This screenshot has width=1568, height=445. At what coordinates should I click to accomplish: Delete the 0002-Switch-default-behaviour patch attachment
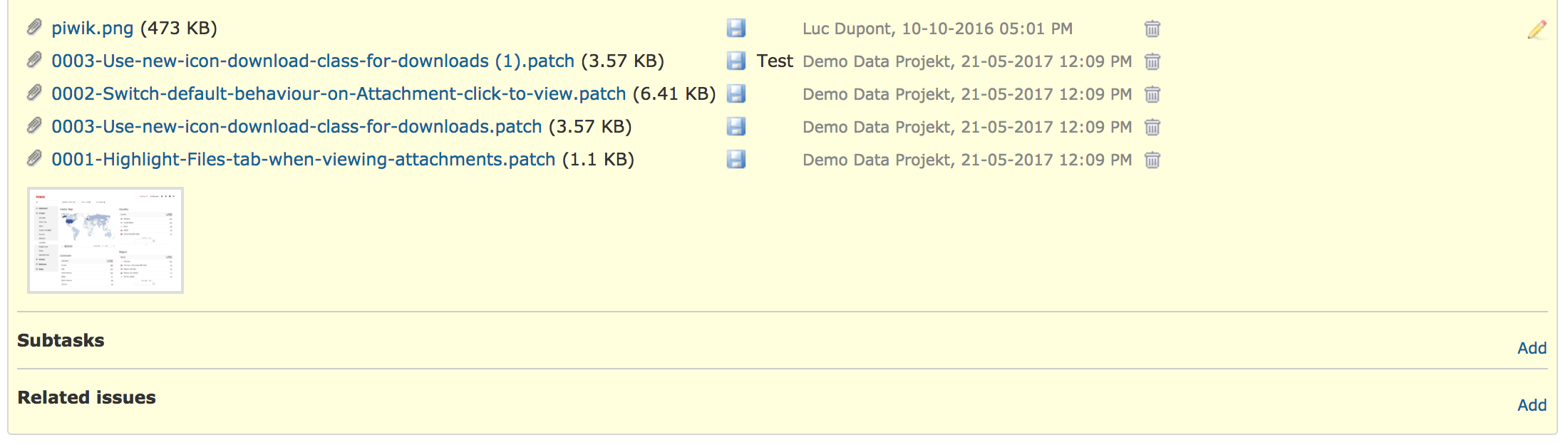1152,94
